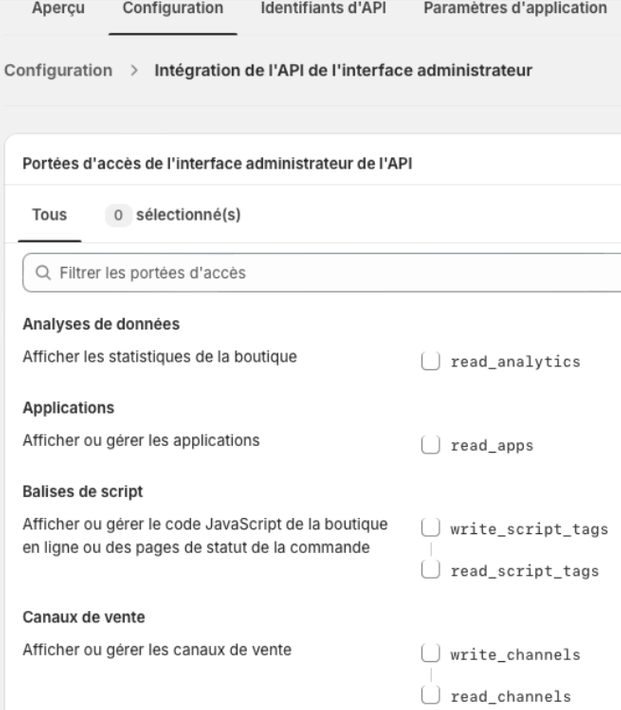Image resolution: width=621 pixels, height=710 pixels.
Task: Click the breadcrumb chevron after Configuration
Action: [134, 70]
